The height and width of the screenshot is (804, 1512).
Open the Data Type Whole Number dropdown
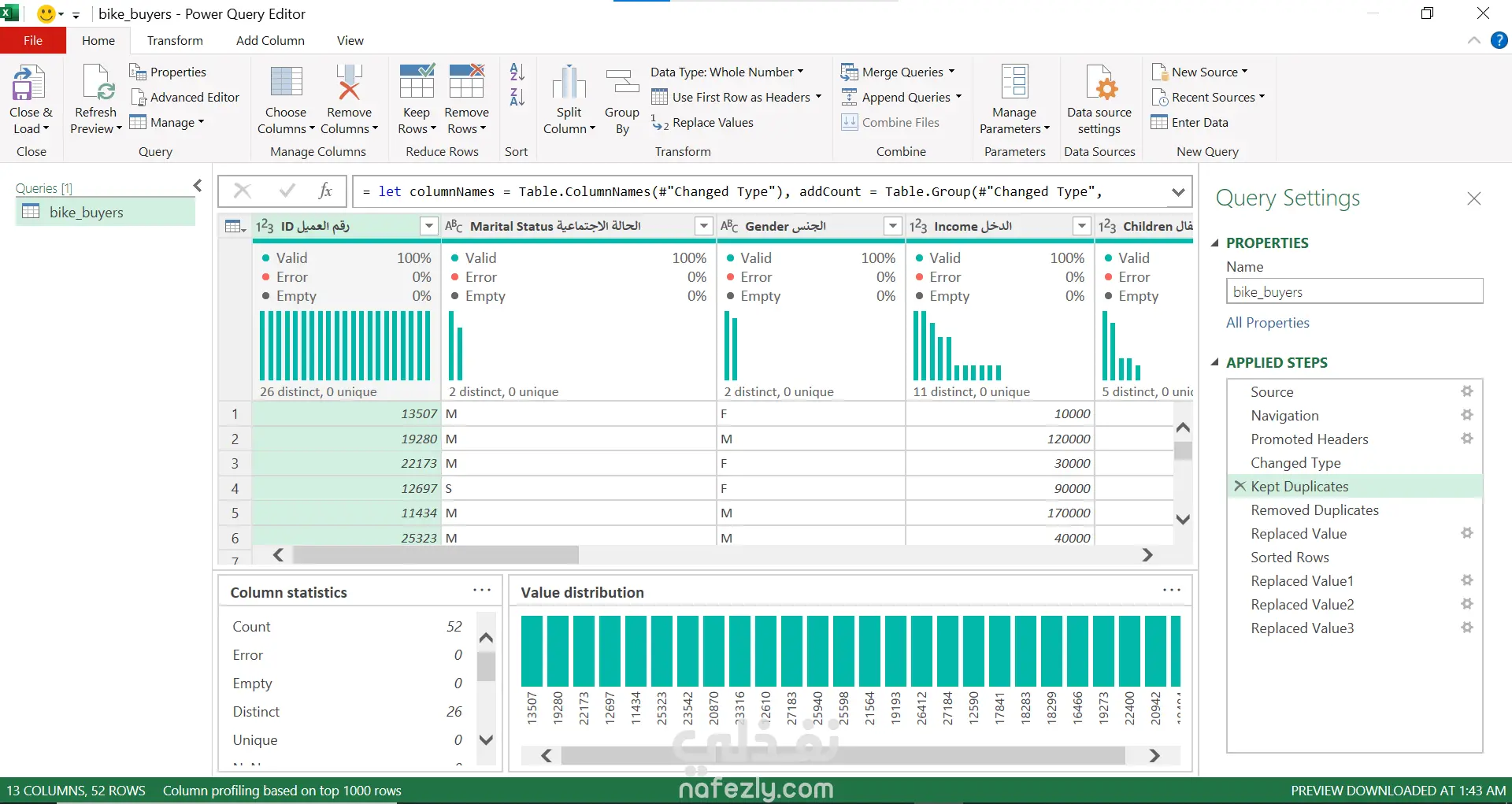727,72
